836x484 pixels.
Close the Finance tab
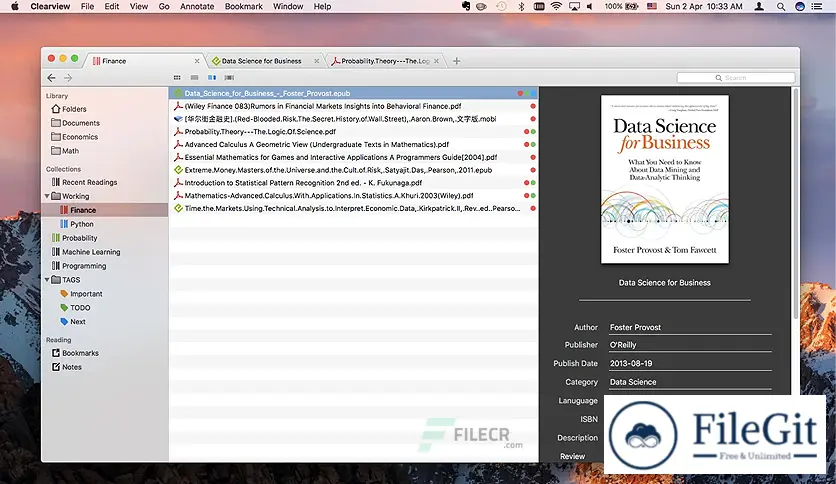tap(197, 61)
